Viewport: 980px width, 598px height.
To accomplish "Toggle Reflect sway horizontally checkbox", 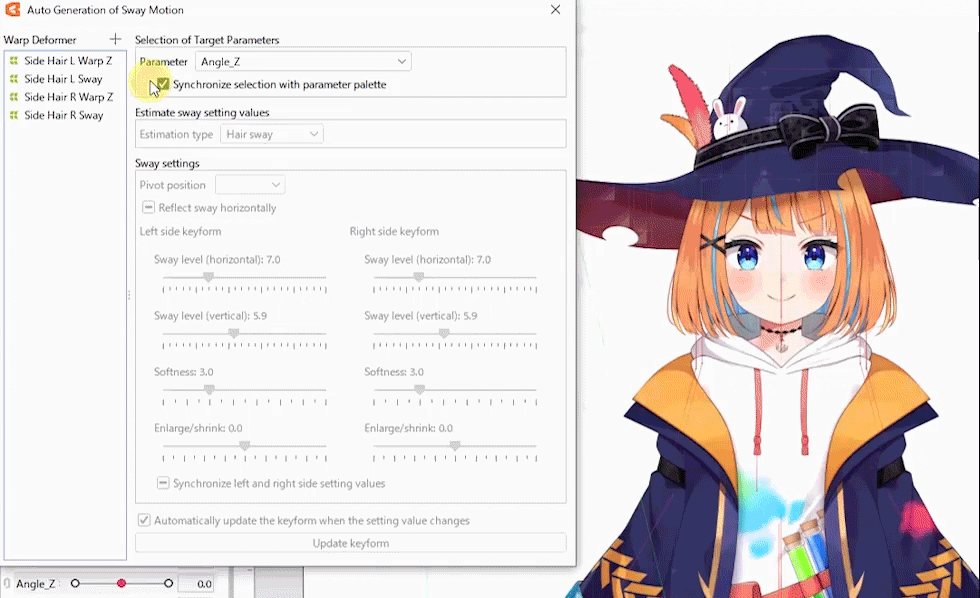I will [148, 208].
